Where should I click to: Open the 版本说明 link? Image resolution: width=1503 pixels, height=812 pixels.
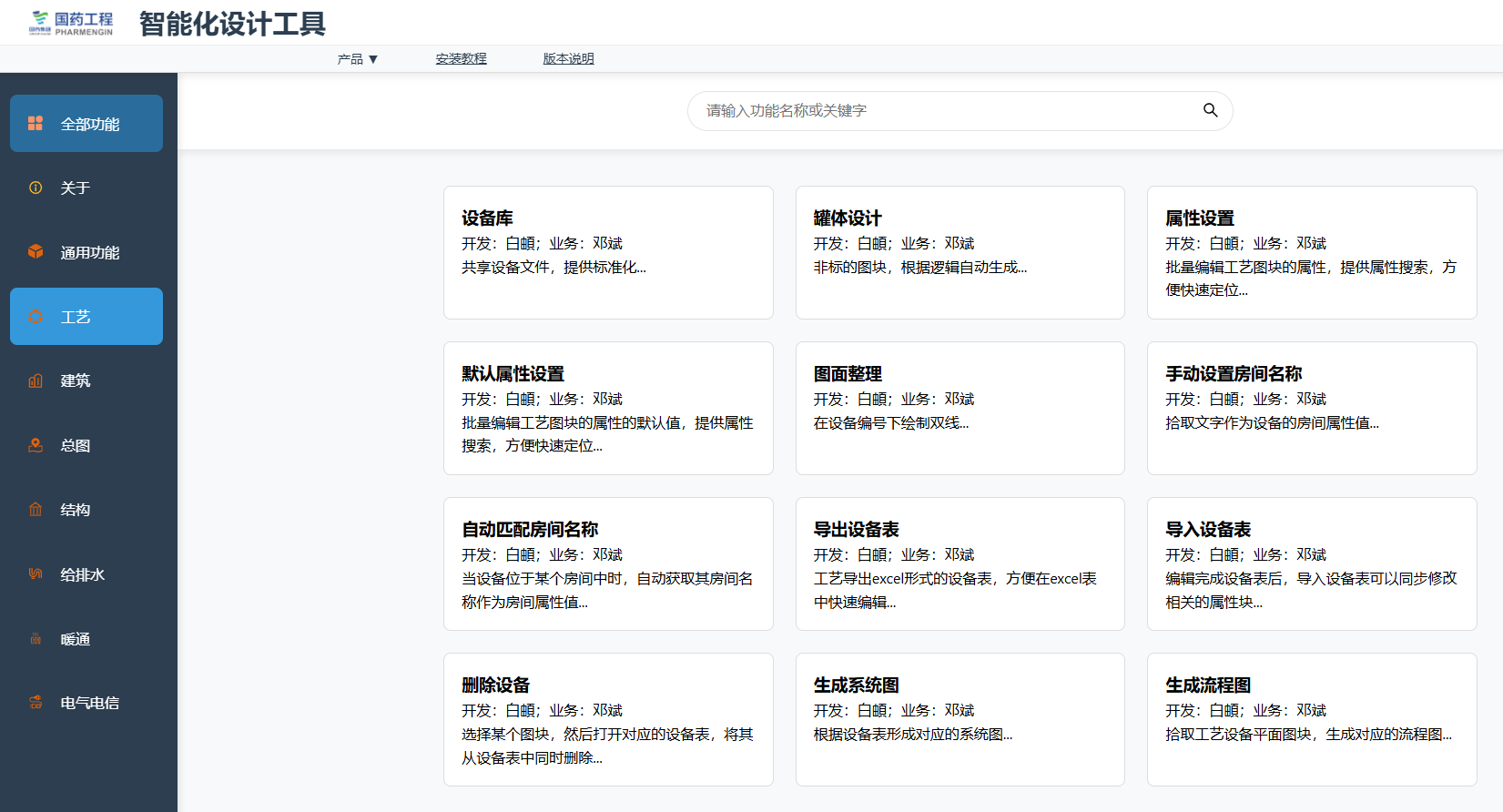[568, 59]
